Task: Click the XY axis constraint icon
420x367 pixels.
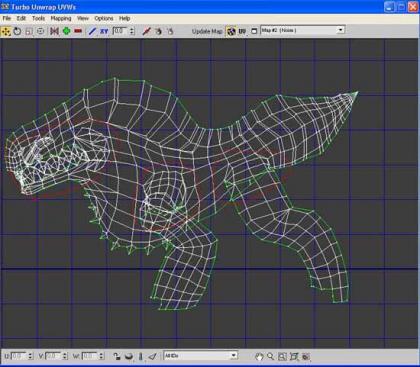Action: (x=104, y=31)
